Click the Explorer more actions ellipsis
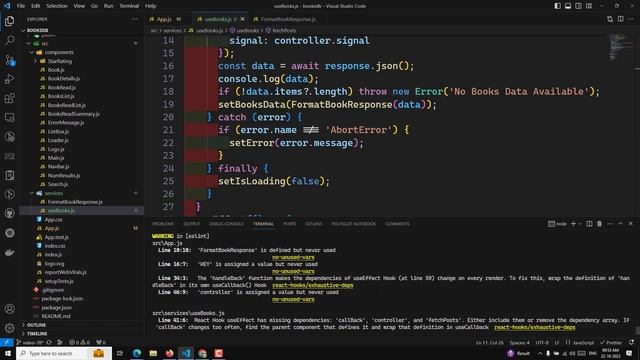This screenshot has width=640, height=360. point(135,19)
